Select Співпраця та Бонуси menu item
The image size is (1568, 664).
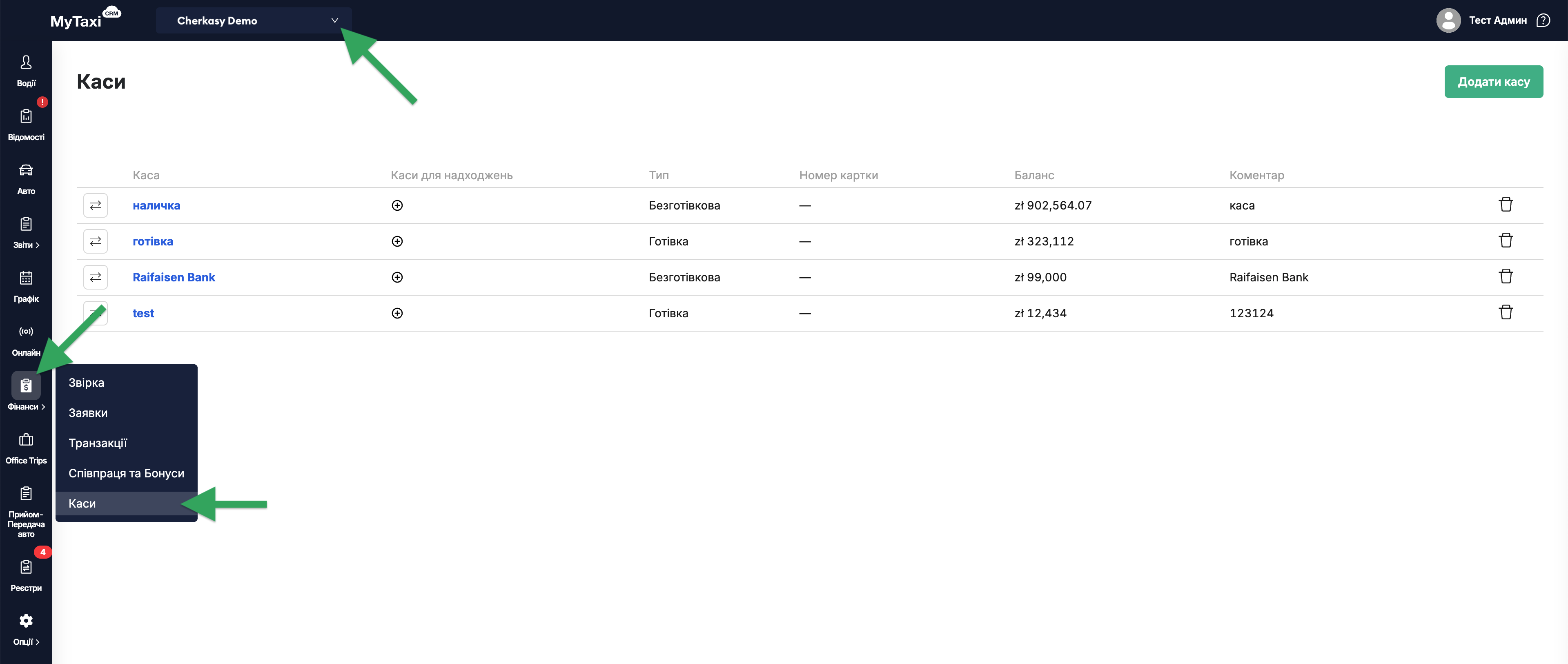127,473
